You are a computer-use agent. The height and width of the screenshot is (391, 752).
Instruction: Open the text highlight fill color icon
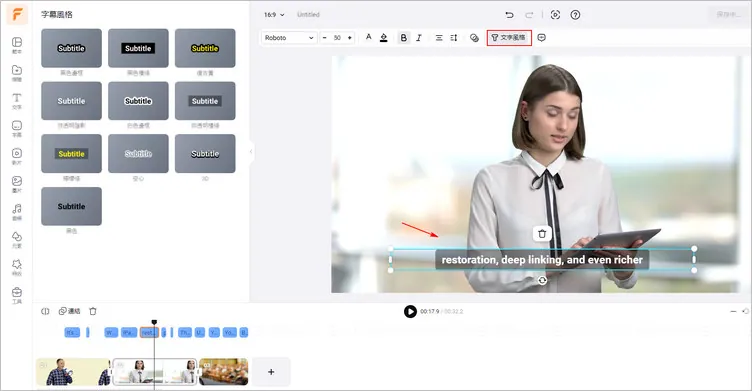click(384, 37)
